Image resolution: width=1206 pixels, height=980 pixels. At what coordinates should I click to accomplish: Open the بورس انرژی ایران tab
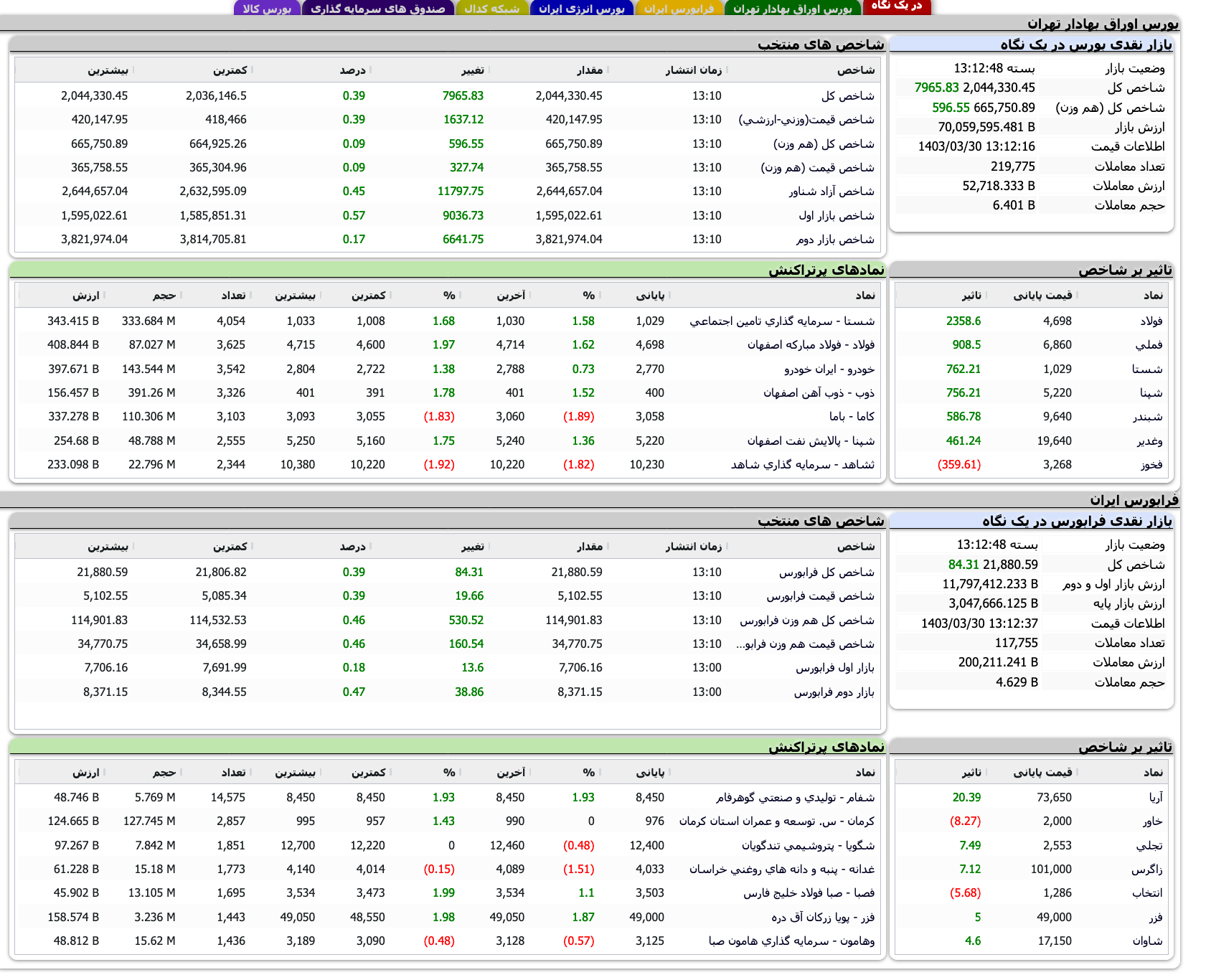[581, 9]
